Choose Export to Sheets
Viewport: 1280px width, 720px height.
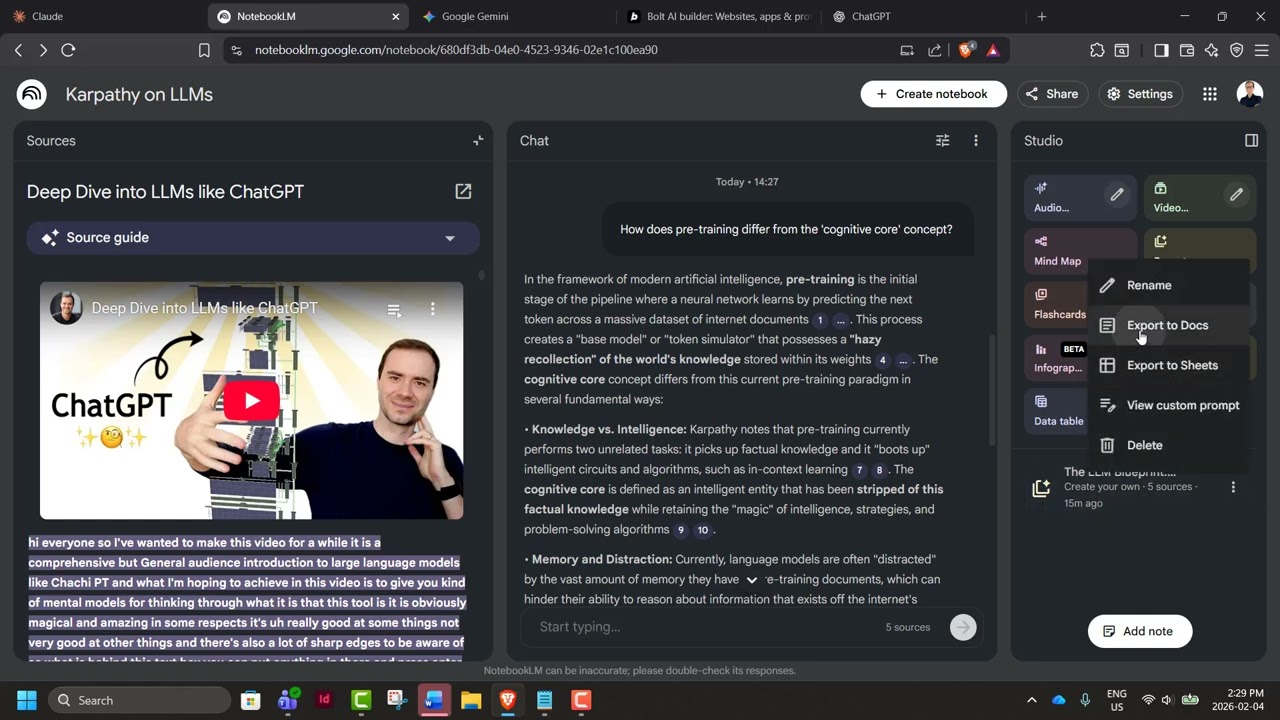(x=1168, y=365)
